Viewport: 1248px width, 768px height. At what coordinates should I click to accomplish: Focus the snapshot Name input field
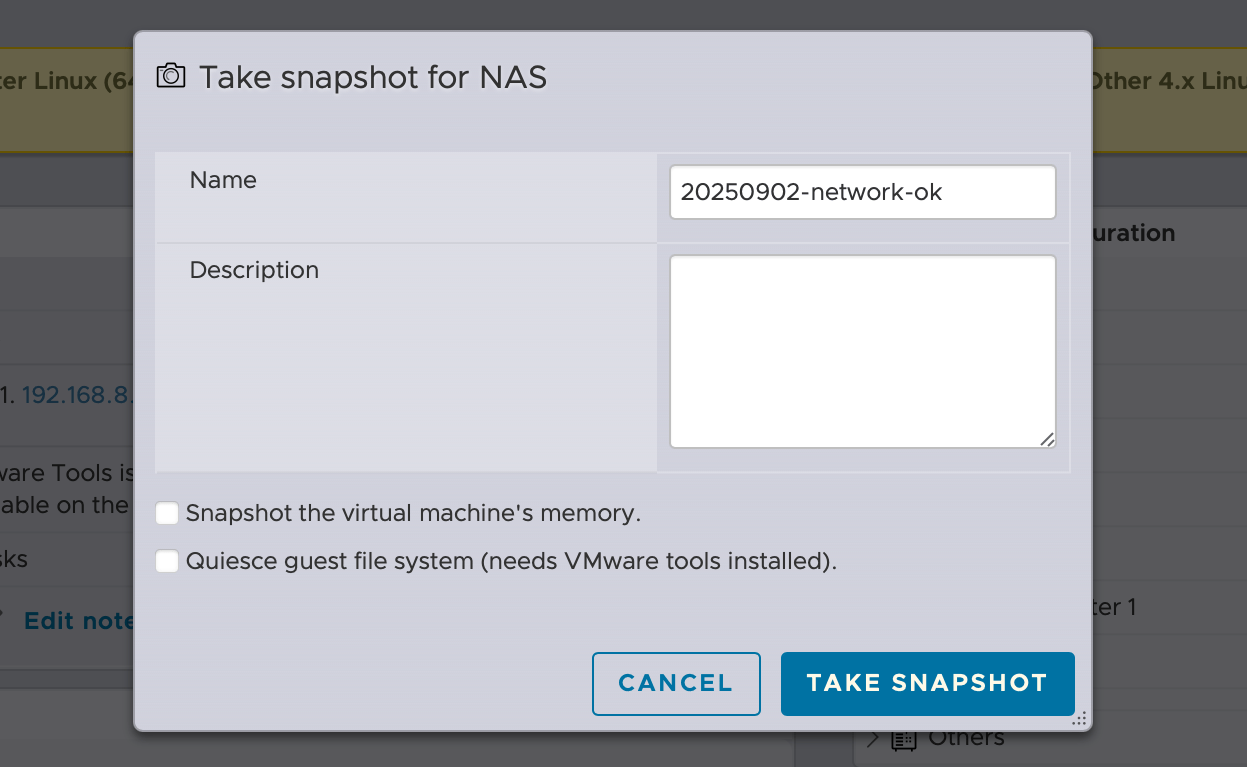(x=862, y=192)
